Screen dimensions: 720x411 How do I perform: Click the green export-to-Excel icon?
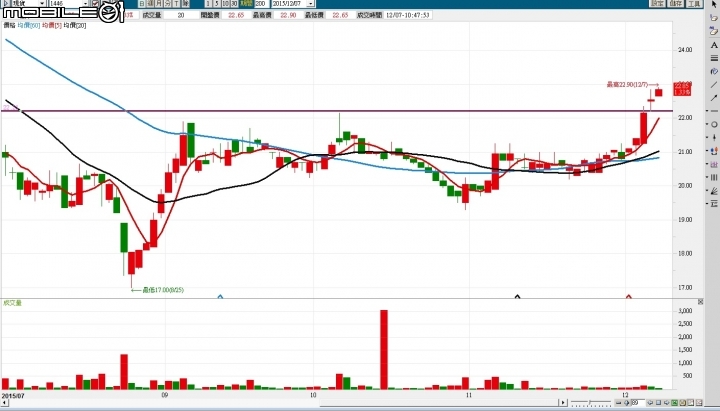coord(675,403)
